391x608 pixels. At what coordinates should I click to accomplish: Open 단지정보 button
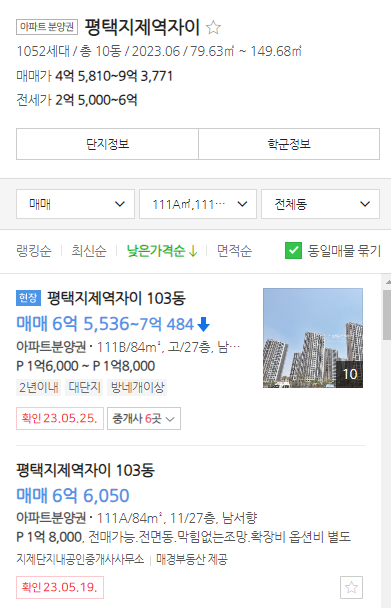click(107, 144)
